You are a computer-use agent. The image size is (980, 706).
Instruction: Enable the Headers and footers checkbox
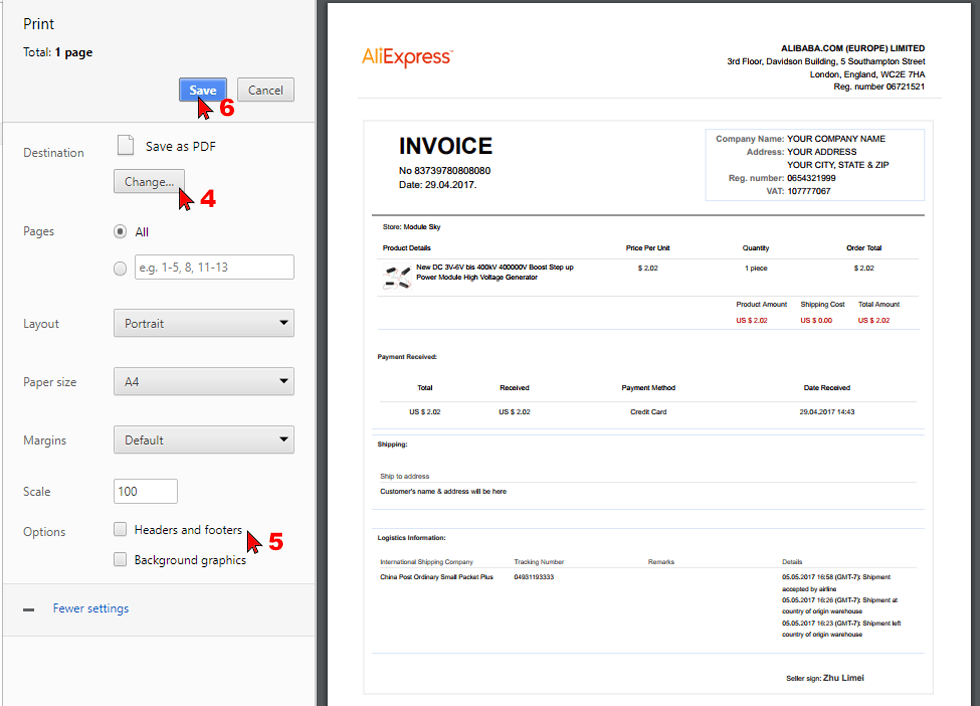coord(120,529)
